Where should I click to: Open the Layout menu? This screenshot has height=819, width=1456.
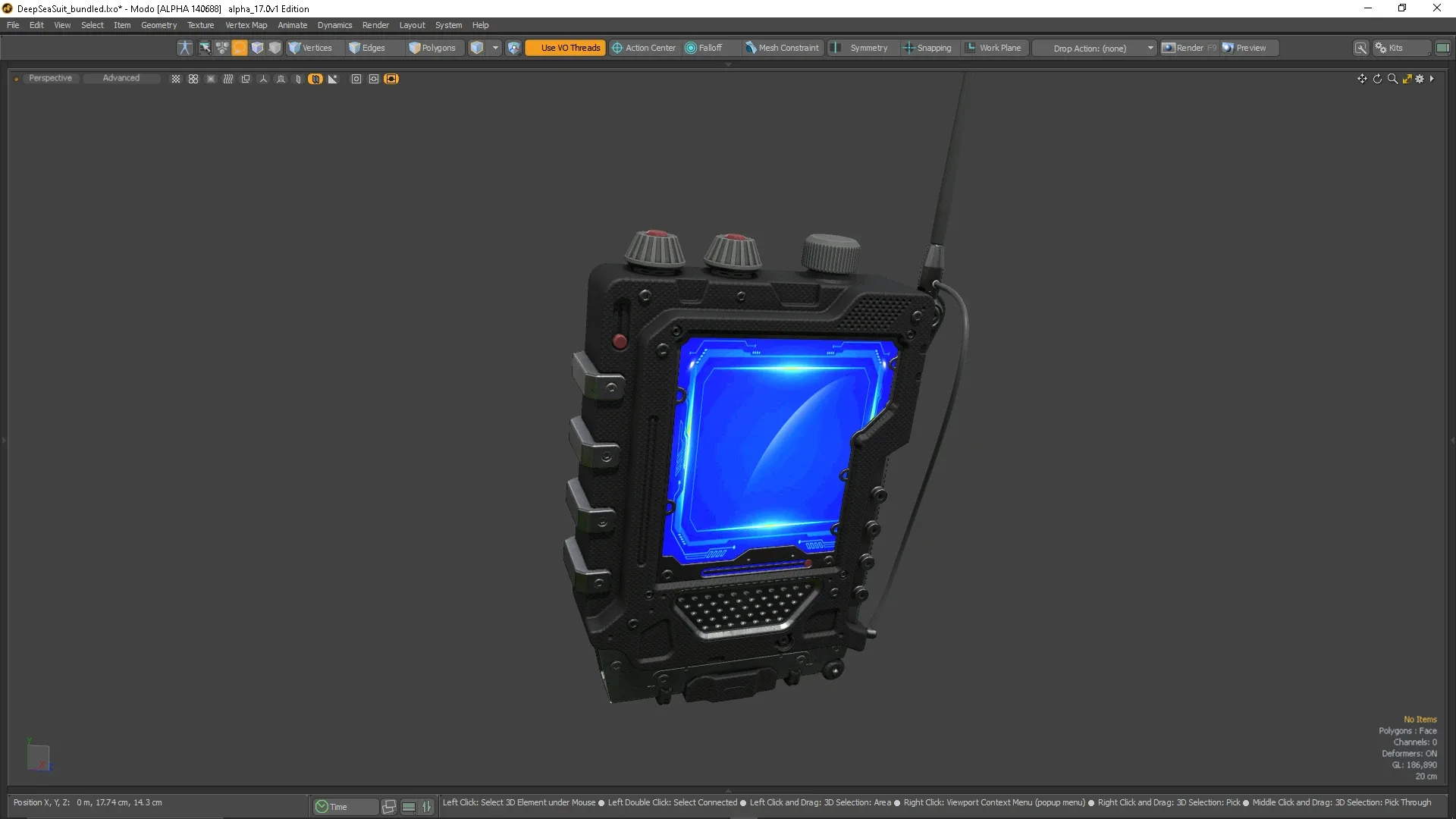412,25
